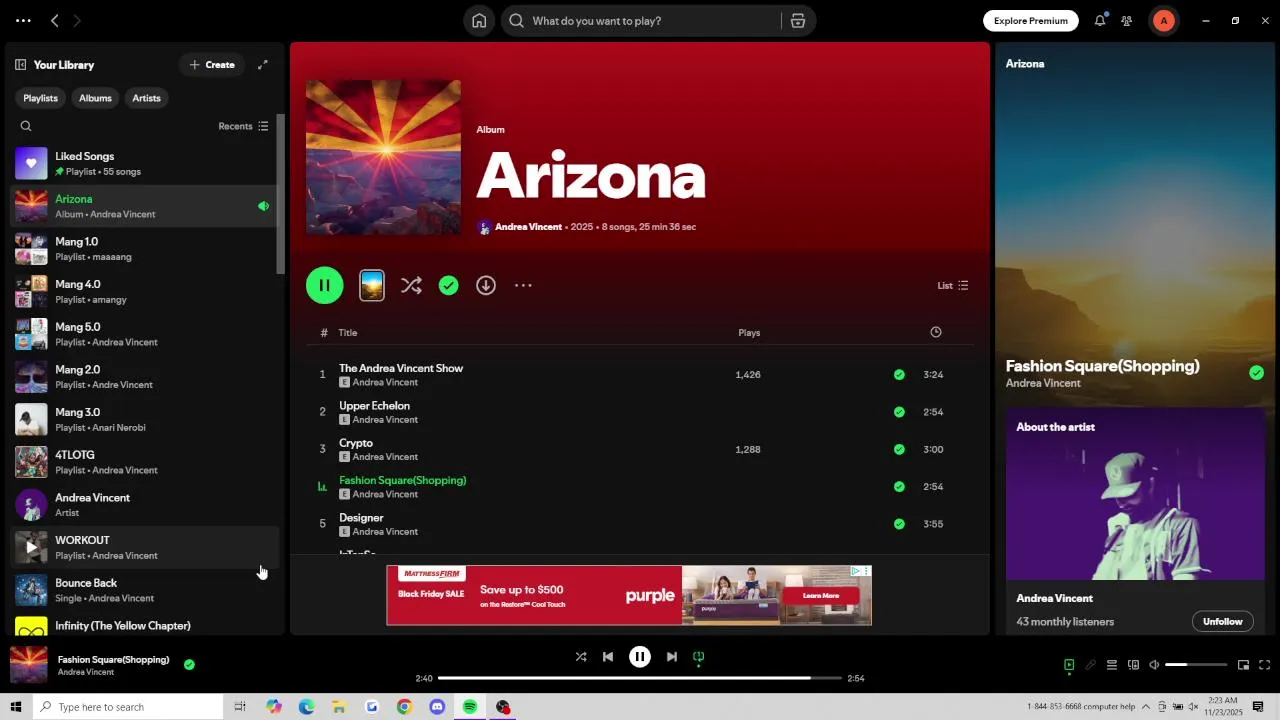This screenshot has width=1280, height=720.
Task: Open the Recents sort dropdown in library
Action: 243,126
